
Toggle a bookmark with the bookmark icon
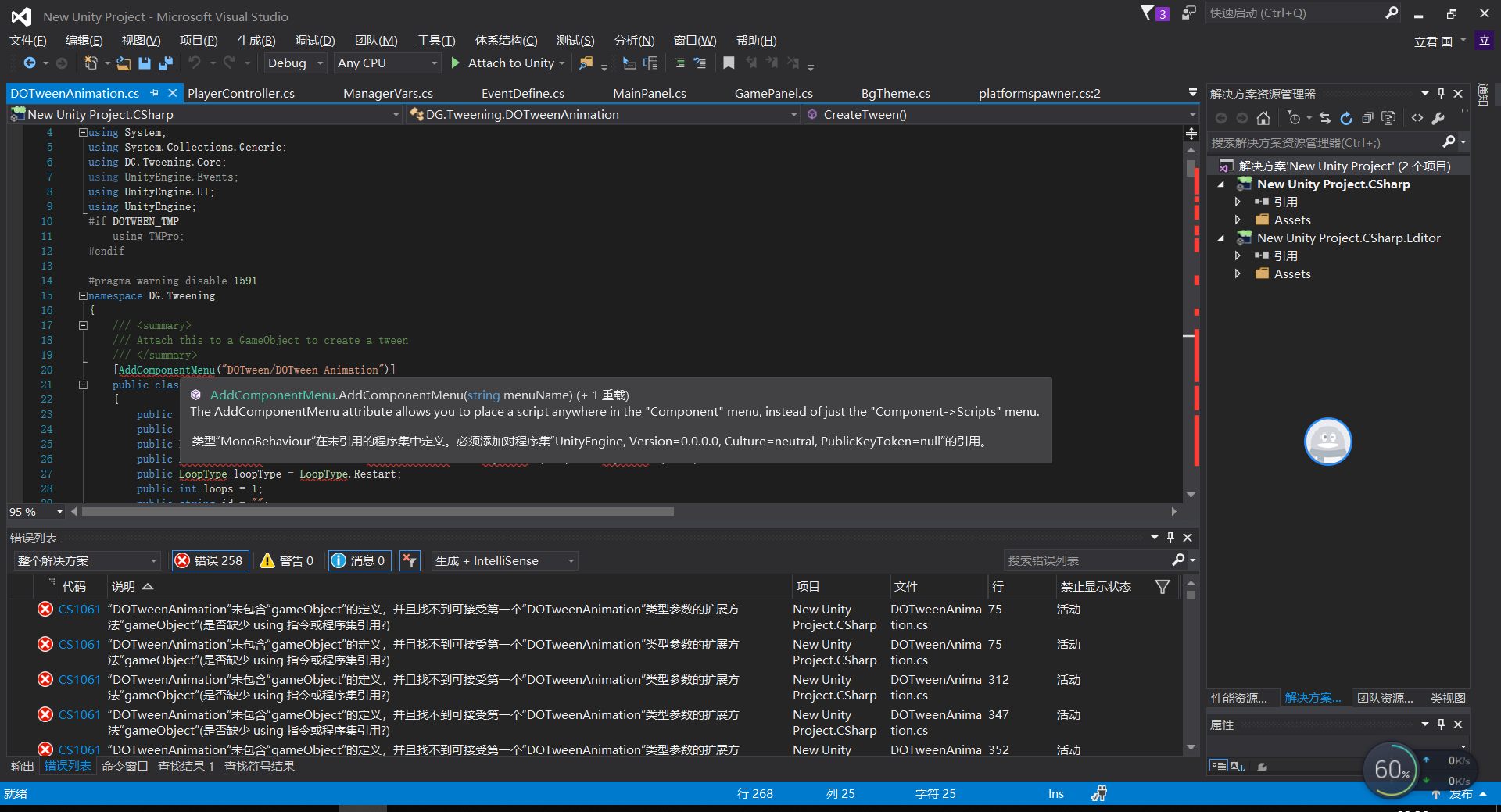(x=729, y=63)
